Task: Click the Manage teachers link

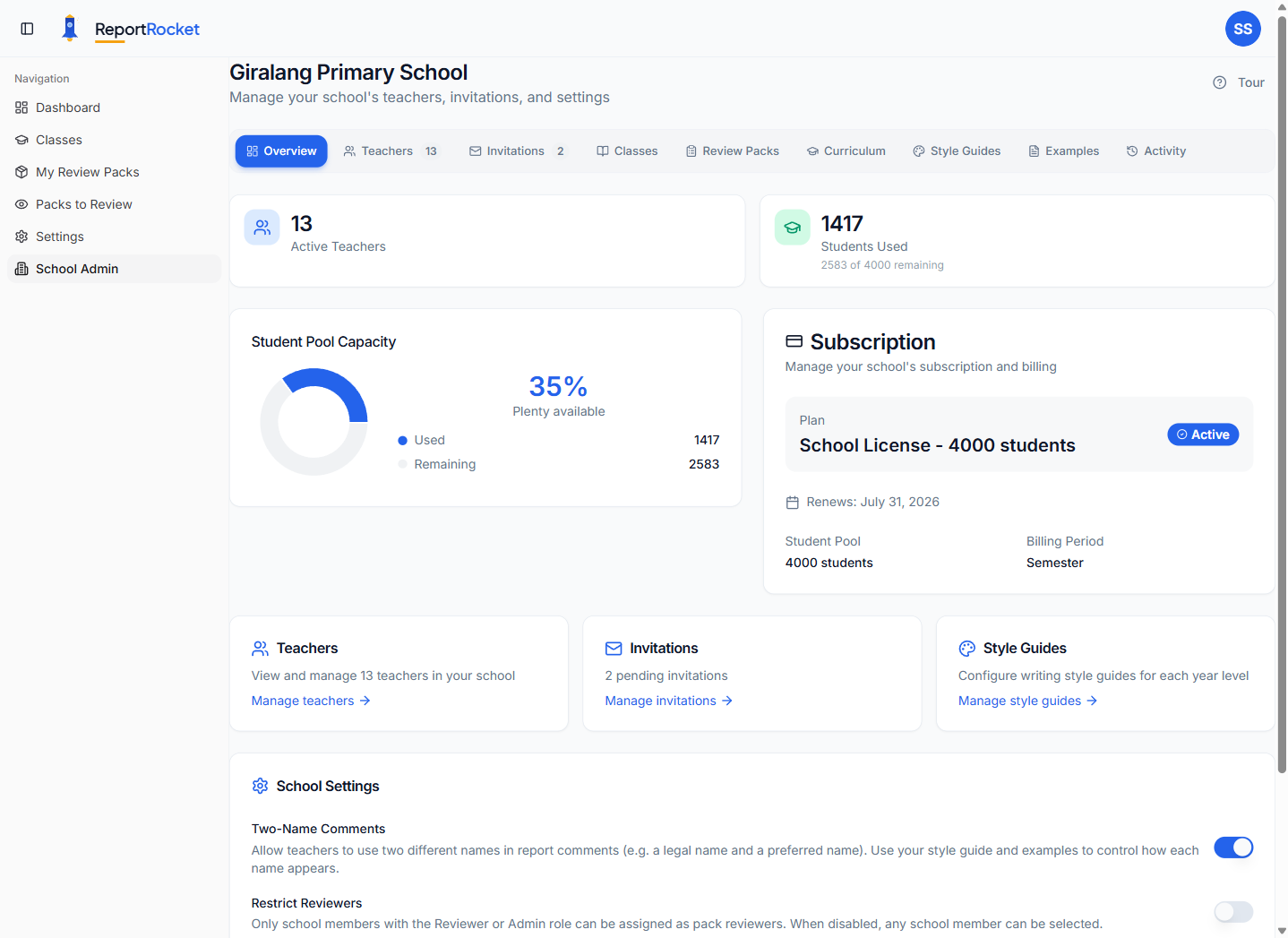Action: pos(303,701)
